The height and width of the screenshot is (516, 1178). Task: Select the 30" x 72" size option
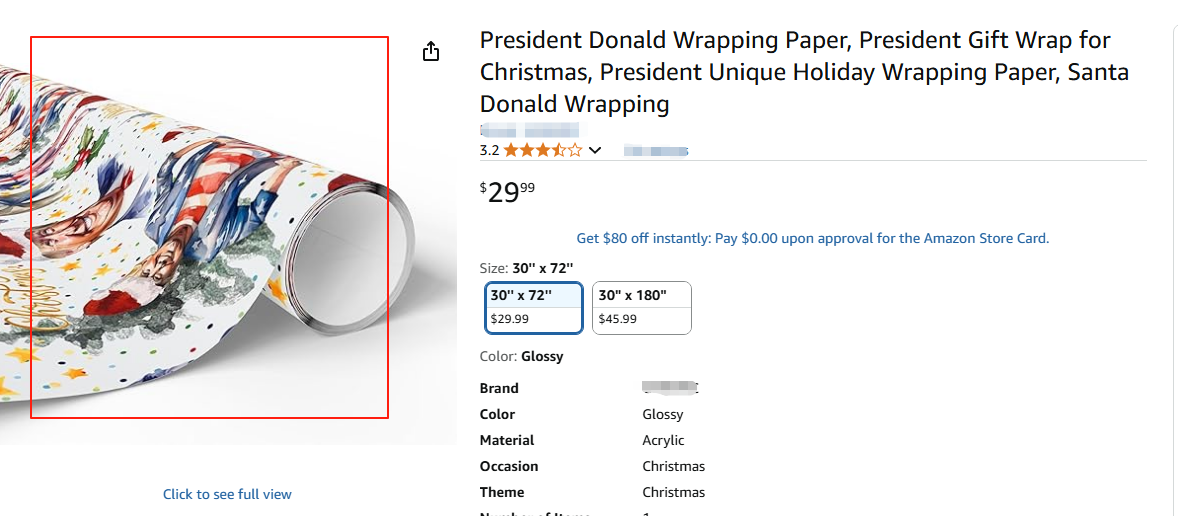point(534,307)
